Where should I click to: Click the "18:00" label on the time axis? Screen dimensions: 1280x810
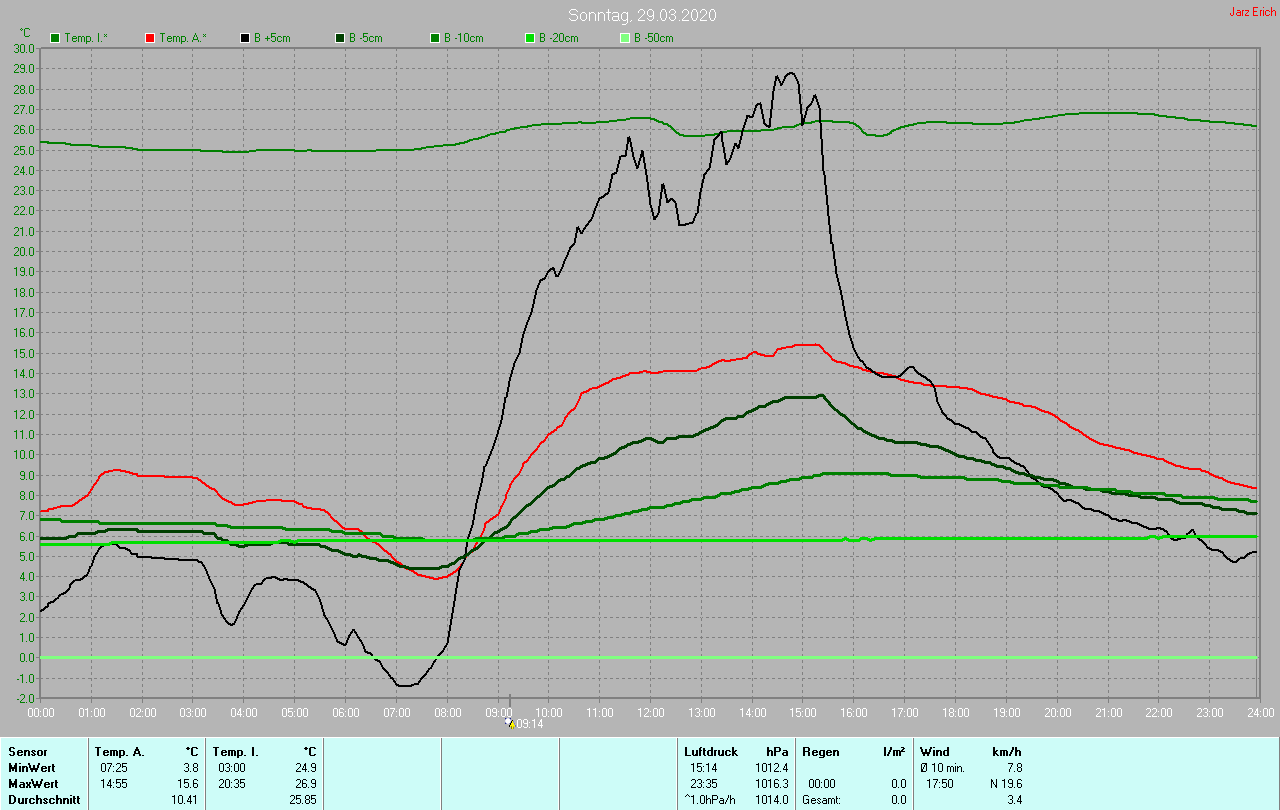(x=955, y=713)
